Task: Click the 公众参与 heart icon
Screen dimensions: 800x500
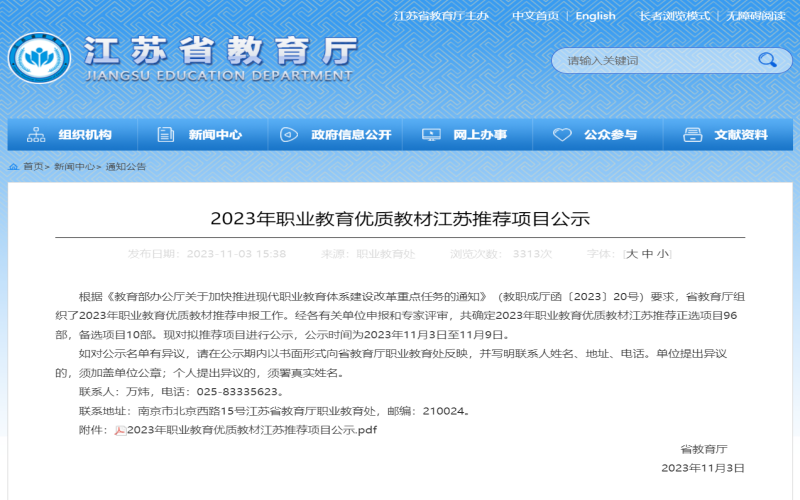Action: click(x=562, y=135)
